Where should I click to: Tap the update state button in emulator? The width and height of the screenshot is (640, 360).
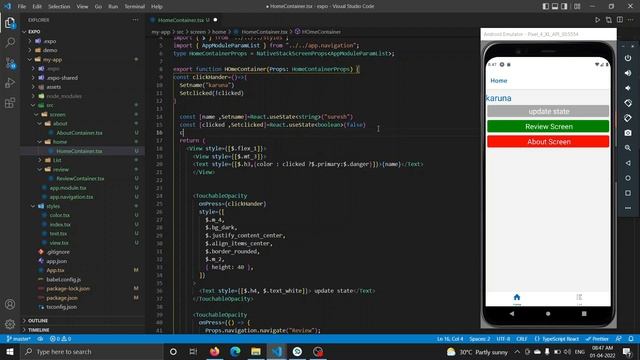tap(548, 111)
